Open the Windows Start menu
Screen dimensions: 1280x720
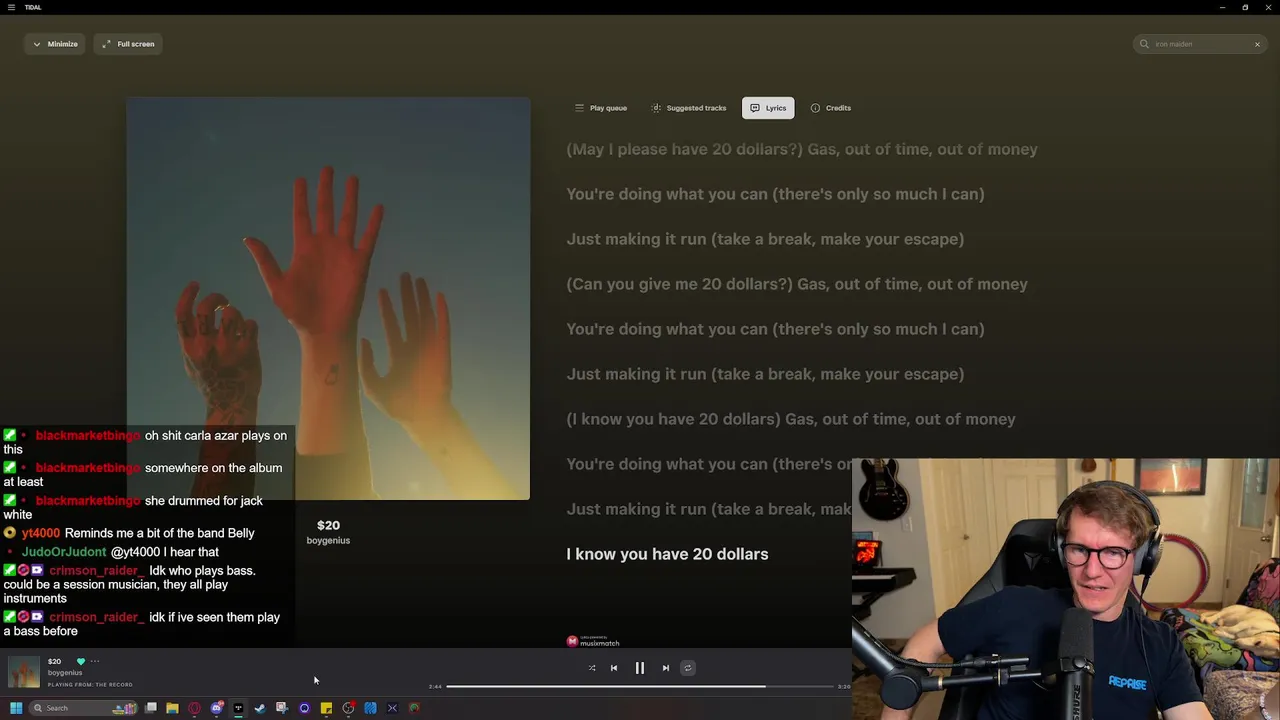coord(16,708)
